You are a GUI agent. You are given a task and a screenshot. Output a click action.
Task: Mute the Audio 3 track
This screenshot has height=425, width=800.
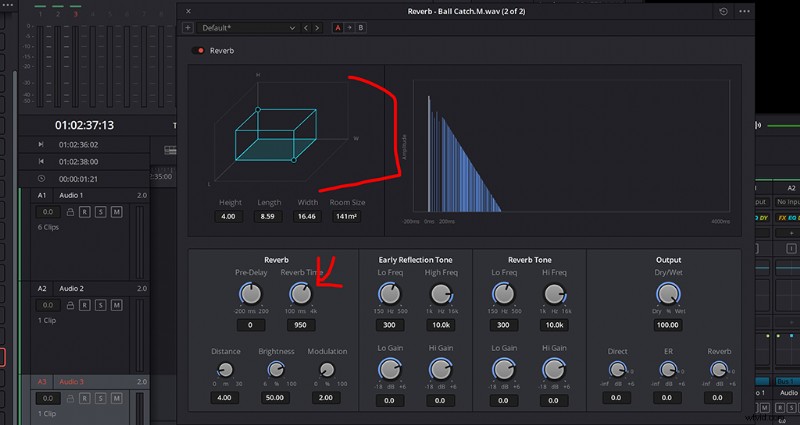(116, 398)
